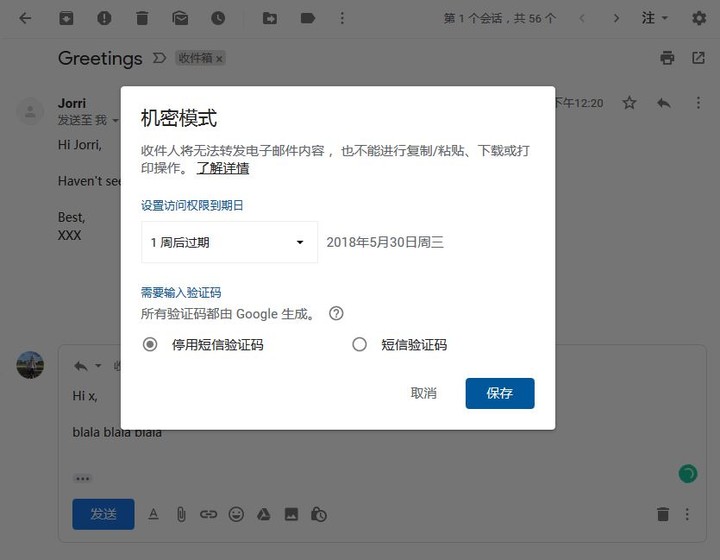This screenshot has width=720, height=560.
Task: Click the 保存 button
Action: [x=500, y=393]
